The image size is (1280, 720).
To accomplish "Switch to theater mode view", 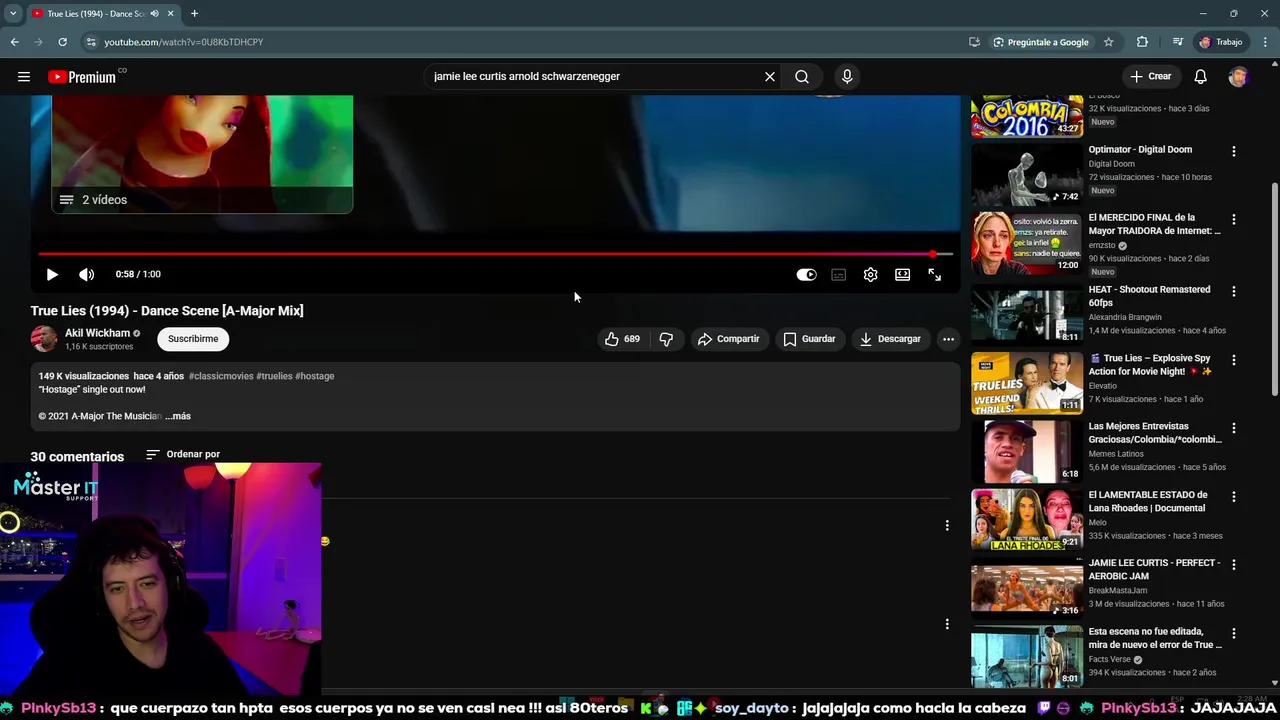I will pyautogui.click(x=903, y=274).
